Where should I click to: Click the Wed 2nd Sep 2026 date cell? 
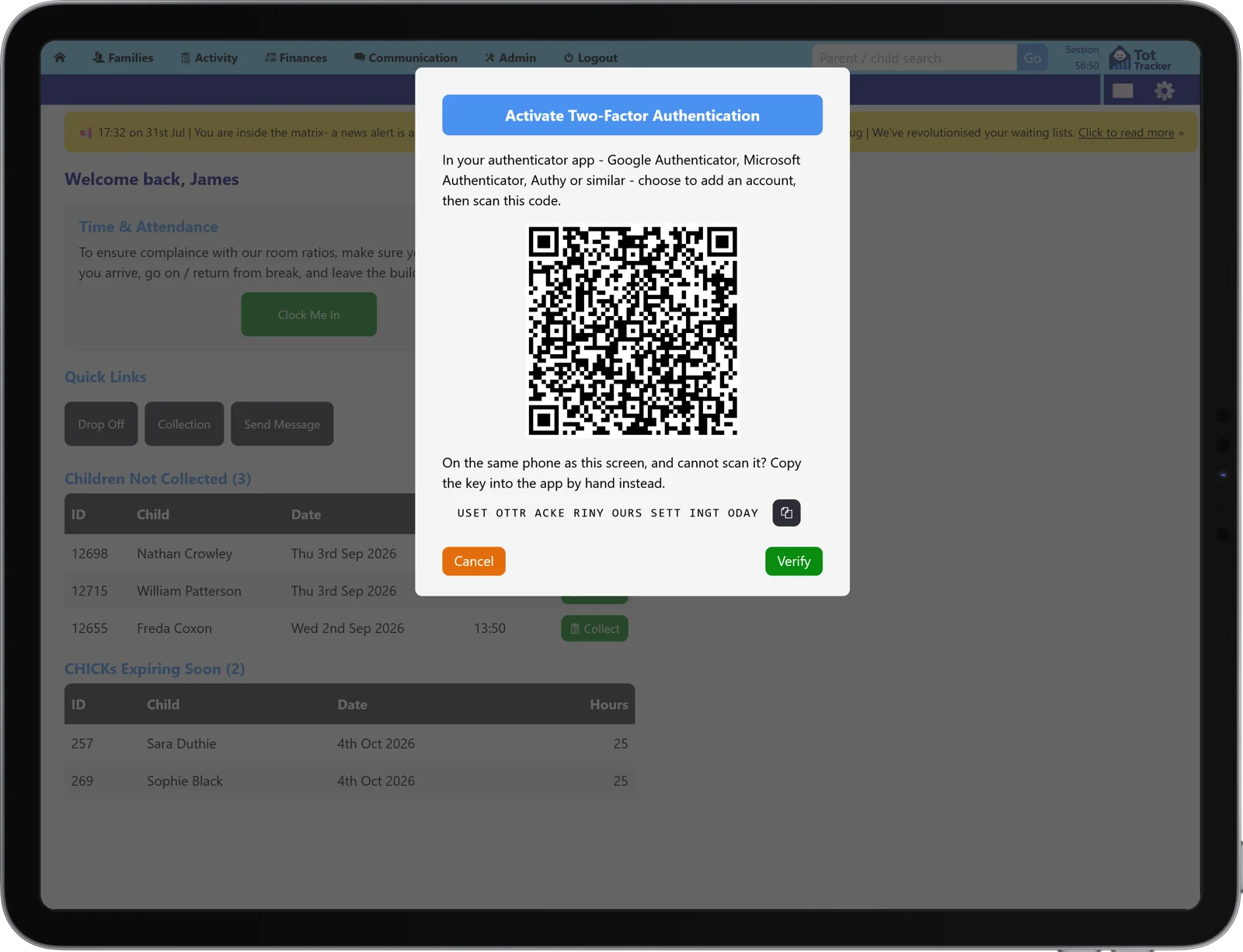click(x=347, y=628)
